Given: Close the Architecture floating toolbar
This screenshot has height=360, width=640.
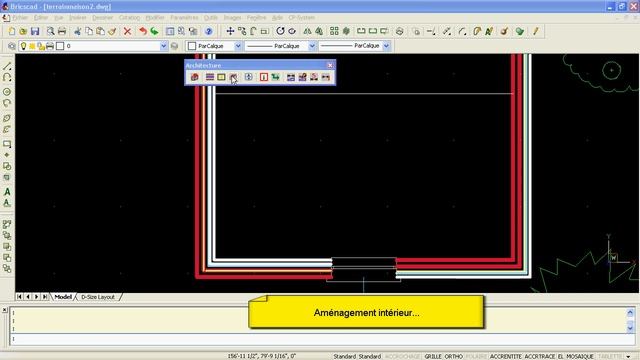Looking at the screenshot, I should pyautogui.click(x=330, y=65).
